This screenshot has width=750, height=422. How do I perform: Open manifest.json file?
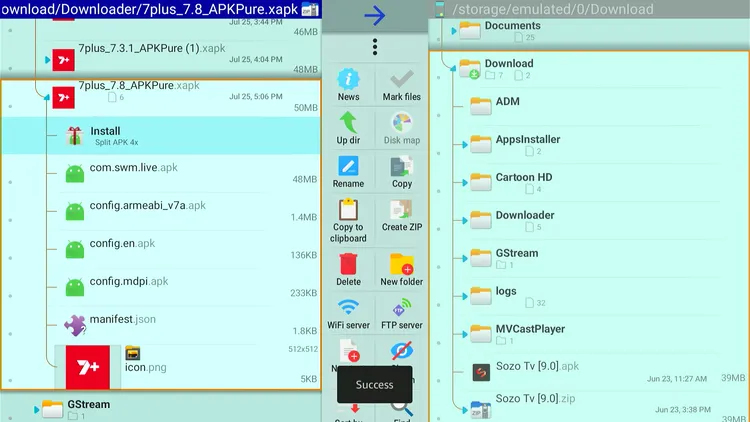tap(161, 324)
